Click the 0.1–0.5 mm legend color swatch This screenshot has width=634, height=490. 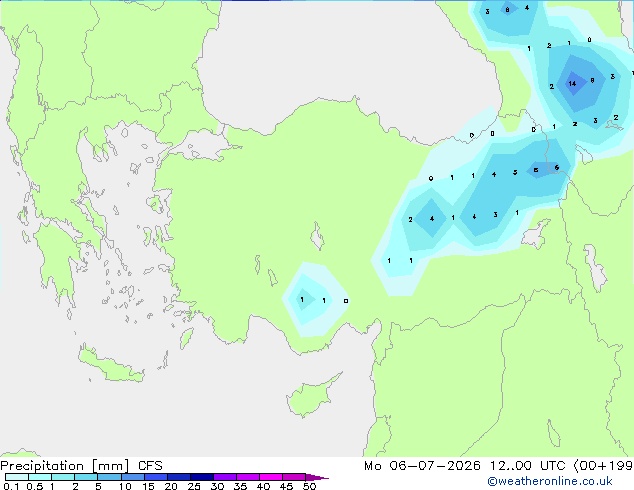[x=17, y=477]
